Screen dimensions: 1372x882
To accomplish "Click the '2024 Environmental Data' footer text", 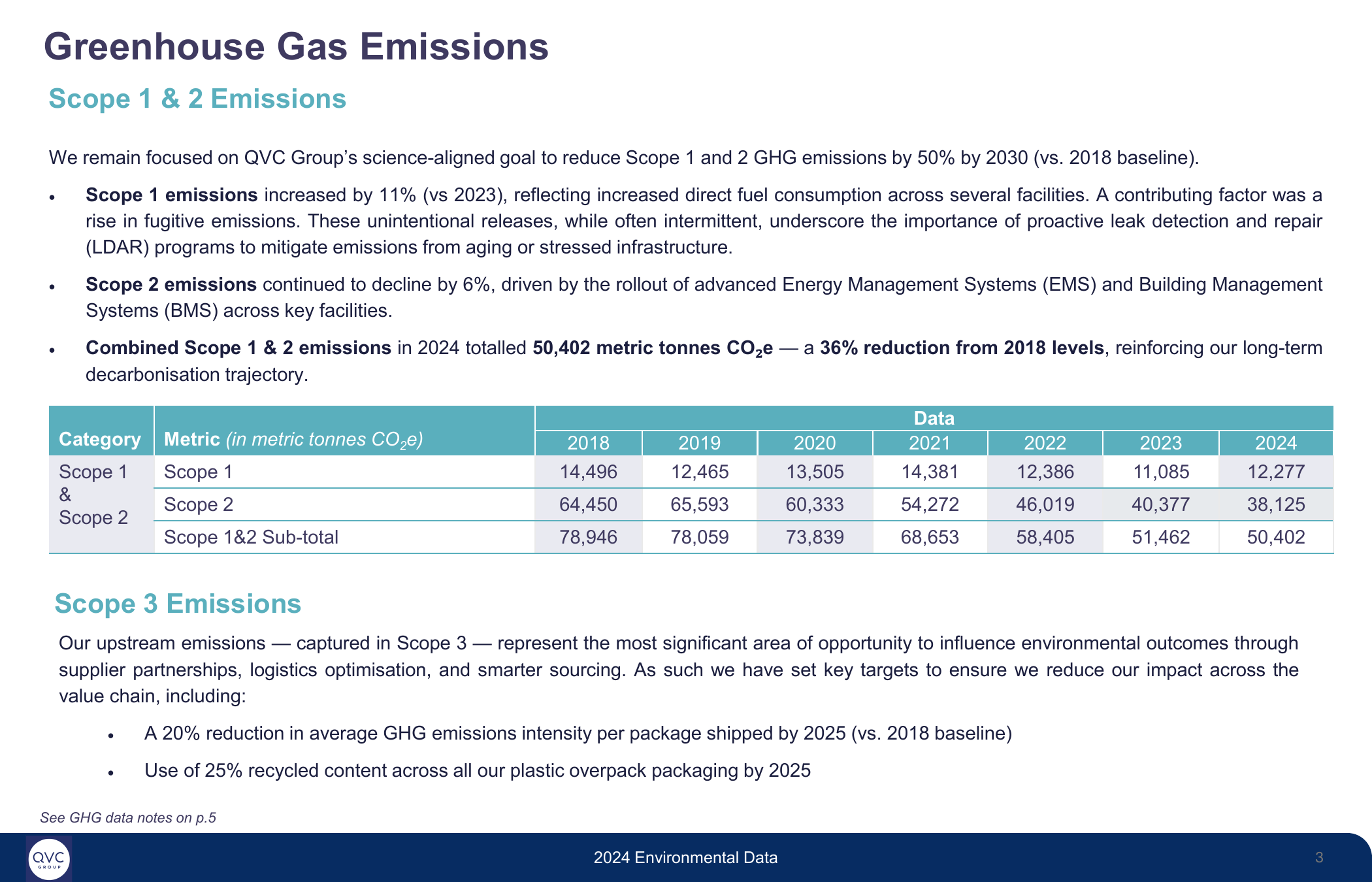I will pyautogui.click(x=685, y=858).
